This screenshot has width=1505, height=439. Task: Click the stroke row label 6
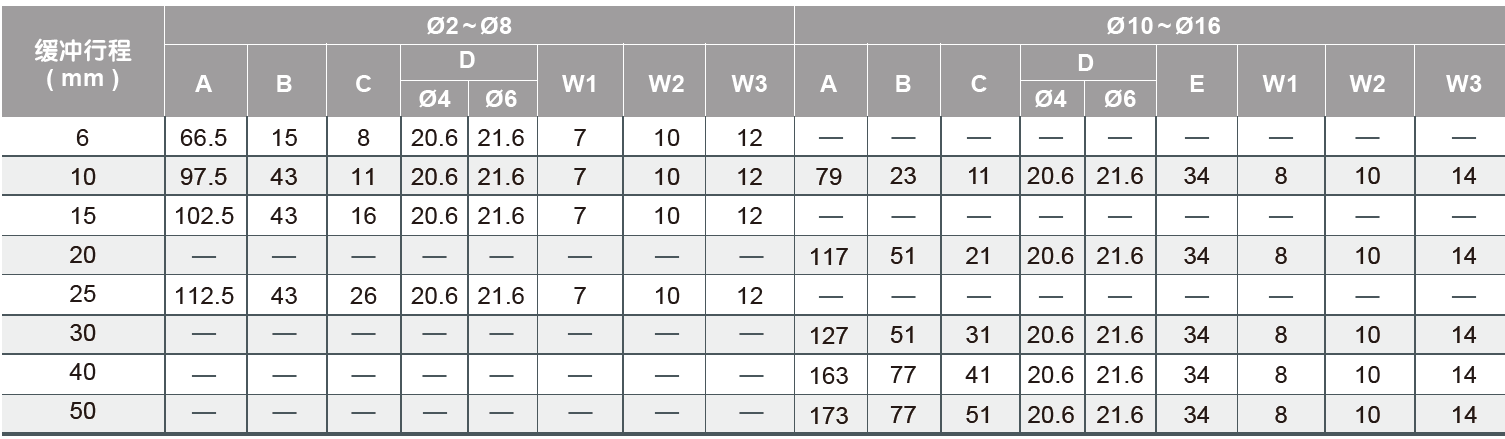pos(82,136)
